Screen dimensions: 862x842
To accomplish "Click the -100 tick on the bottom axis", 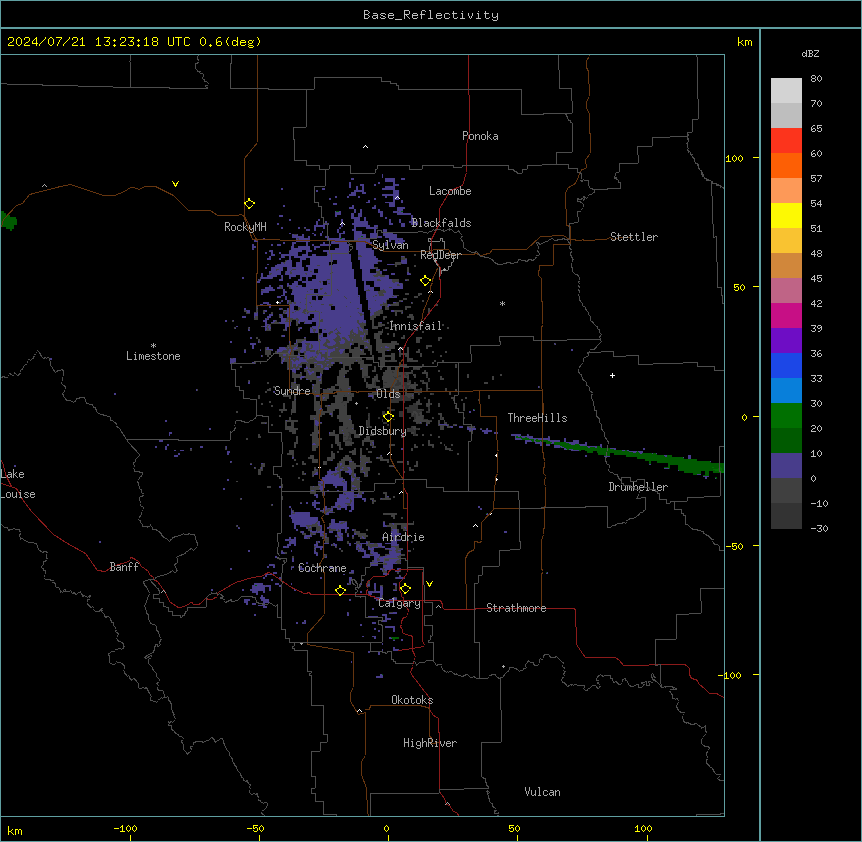I will click(125, 828).
